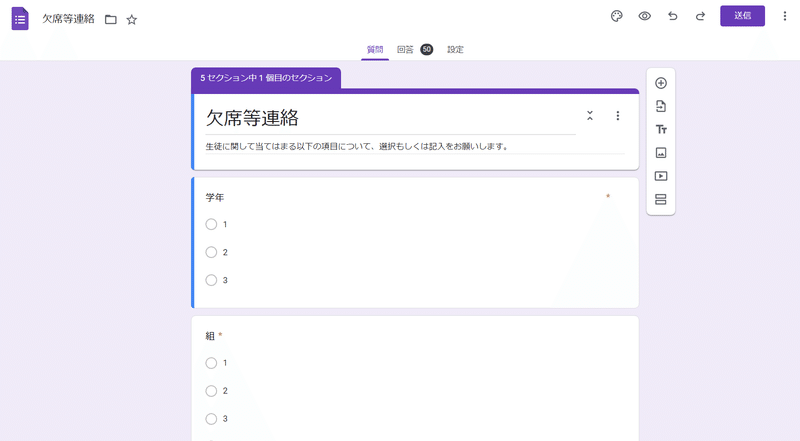This screenshot has width=800, height=441.
Task: Add a video from side toolbar
Action: (x=661, y=176)
